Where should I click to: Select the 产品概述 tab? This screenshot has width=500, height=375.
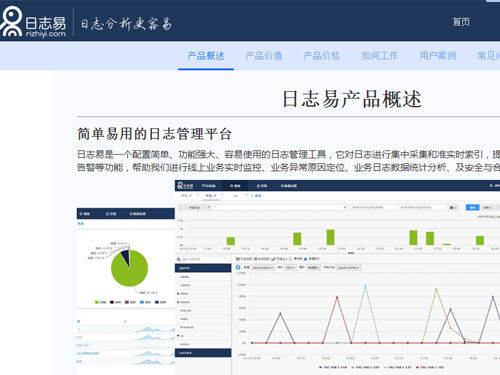206,56
